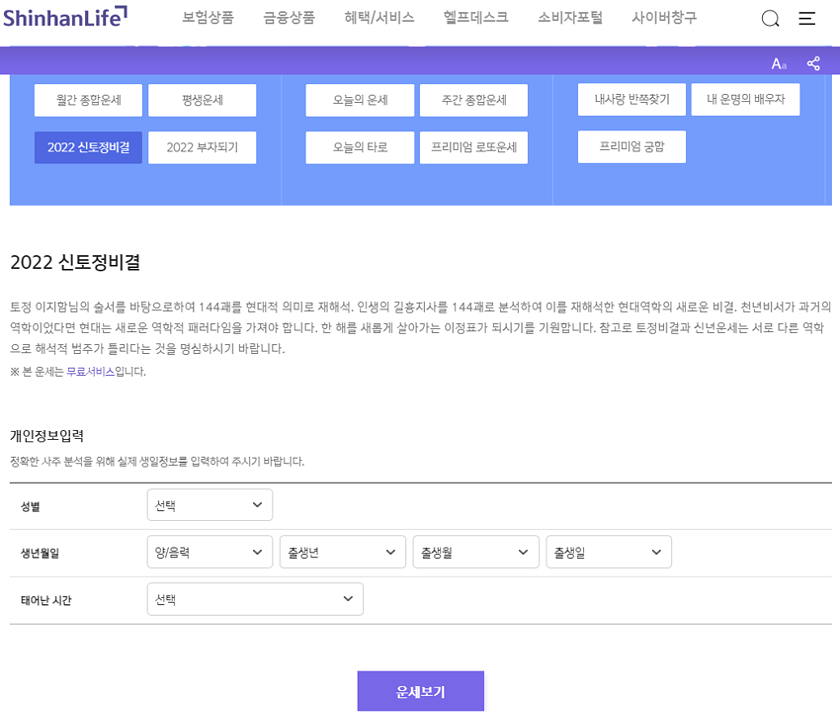Click the 생년월일 row label

[x=40, y=553]
